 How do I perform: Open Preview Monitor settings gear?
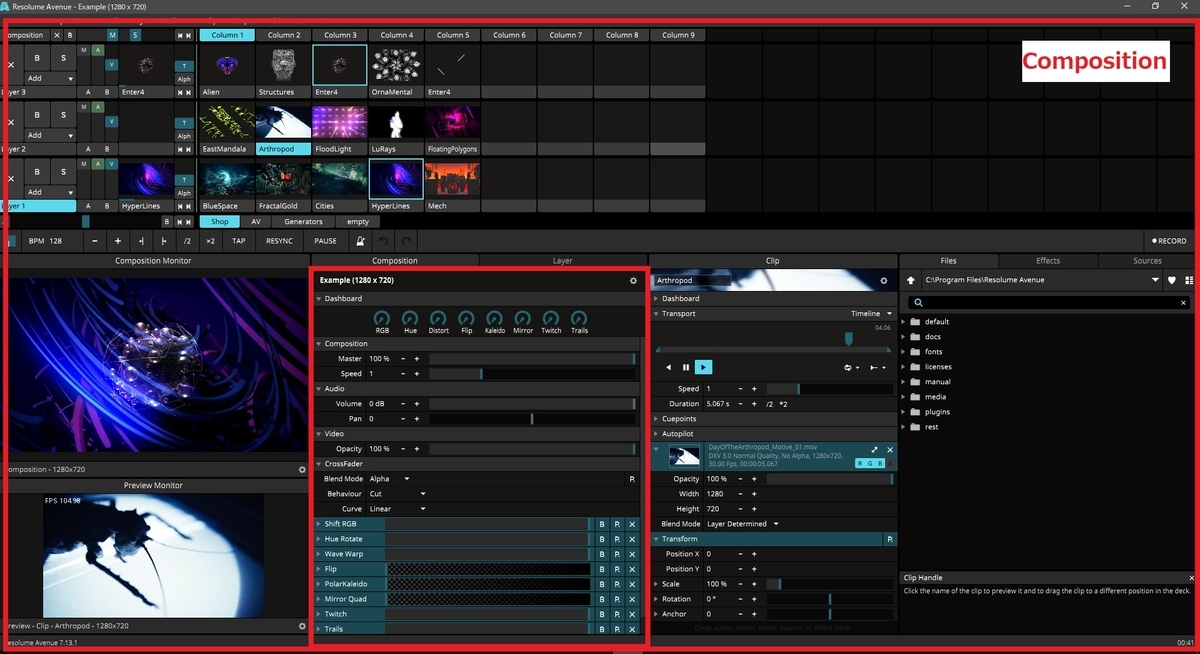pyautogui.click(x=302, y=626)
